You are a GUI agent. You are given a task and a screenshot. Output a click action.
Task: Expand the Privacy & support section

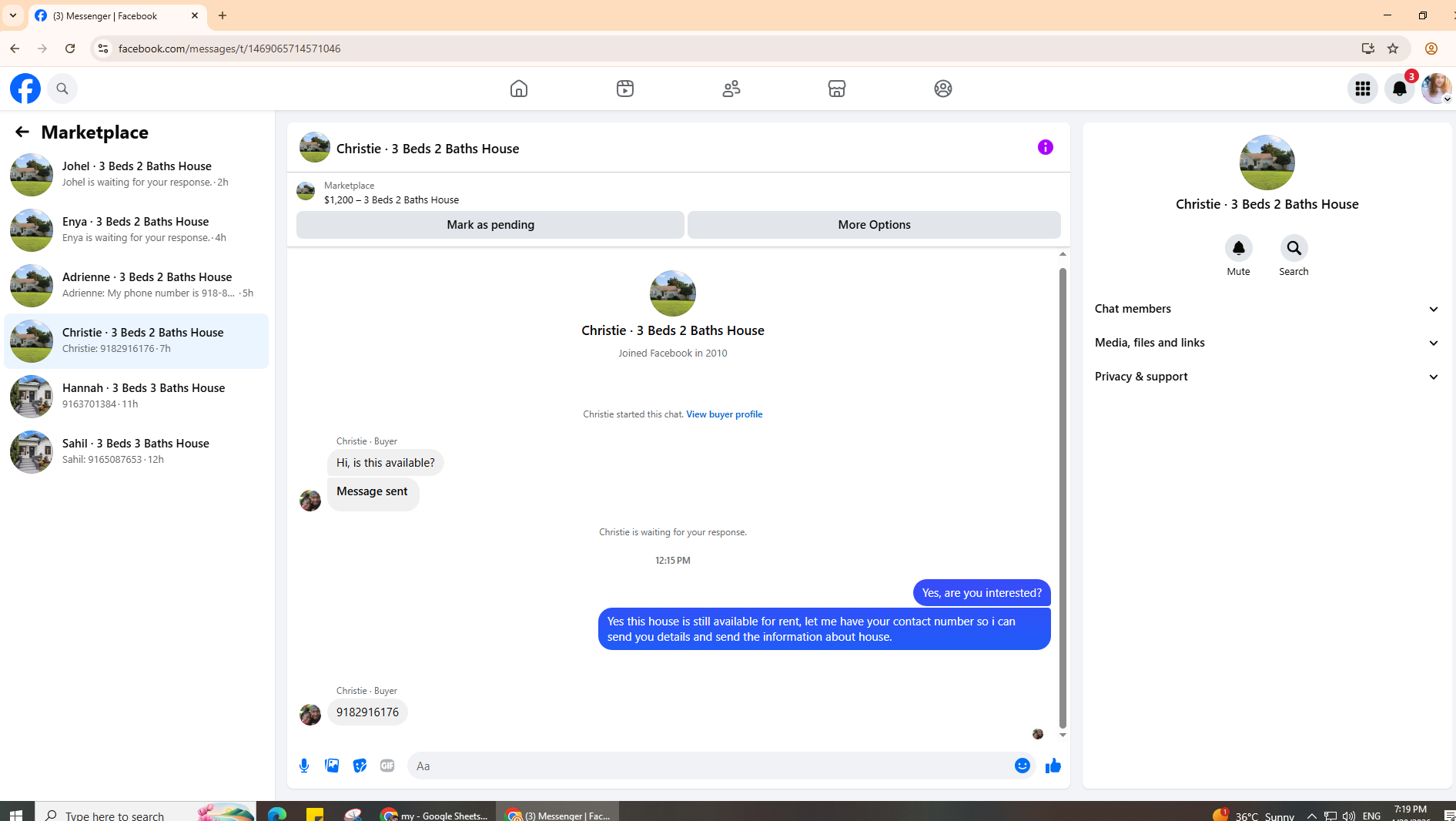tap(1267, 377)
